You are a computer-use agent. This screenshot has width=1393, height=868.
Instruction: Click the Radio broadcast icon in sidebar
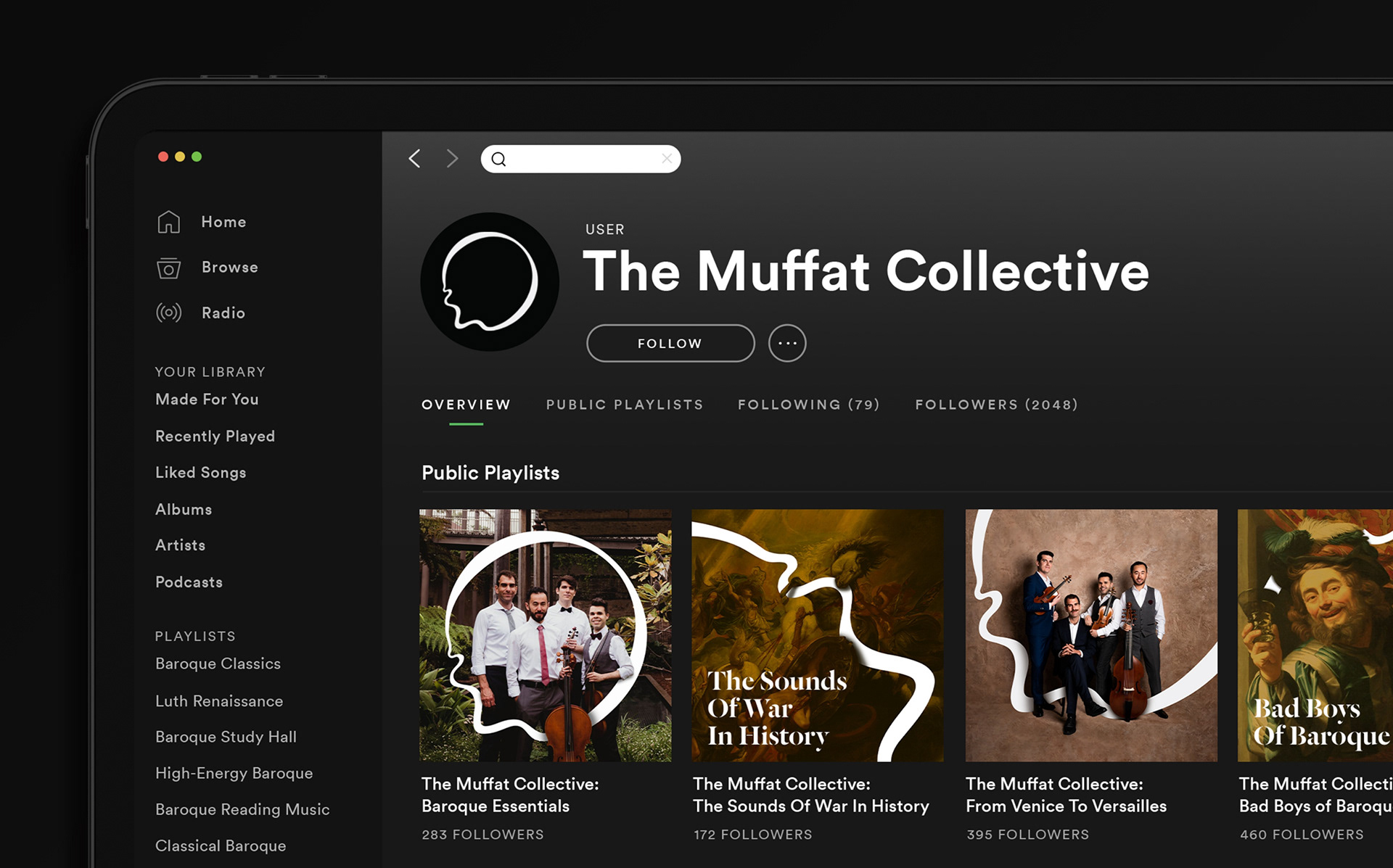coord(168,313)
